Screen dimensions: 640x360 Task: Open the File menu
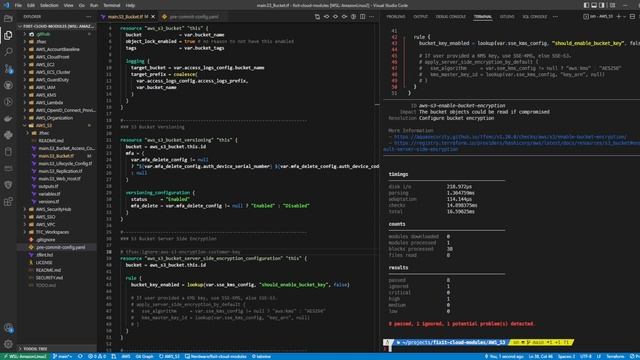coord(18,5)
